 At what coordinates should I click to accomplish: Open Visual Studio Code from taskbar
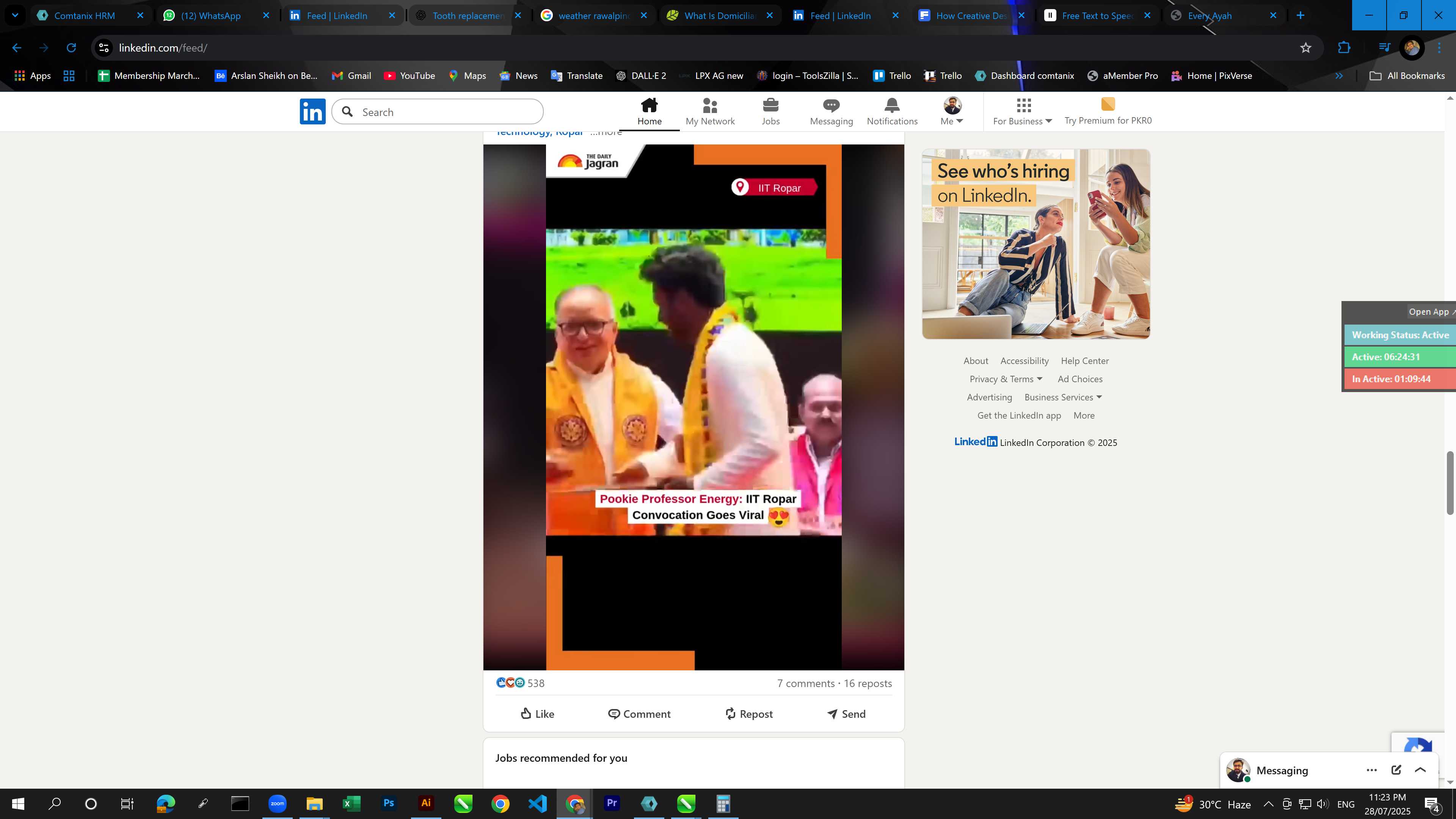coord(537,803)
